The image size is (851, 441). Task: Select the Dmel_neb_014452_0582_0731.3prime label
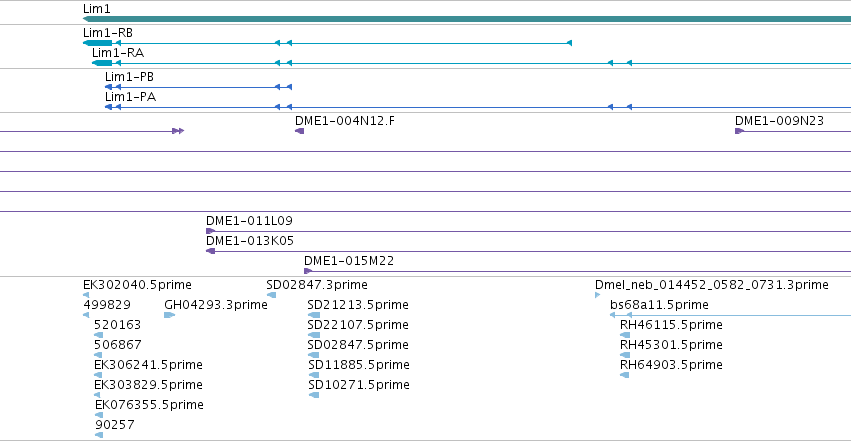(x=712, y=285)
